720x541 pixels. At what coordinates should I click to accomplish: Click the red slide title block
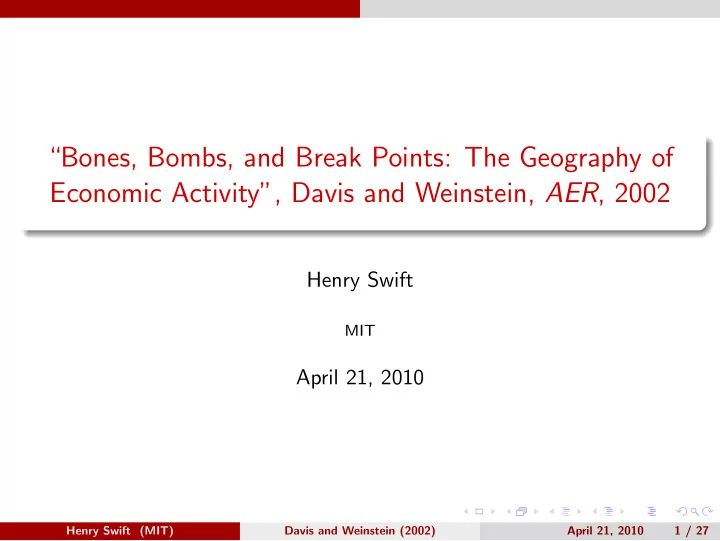click(362, 175)
